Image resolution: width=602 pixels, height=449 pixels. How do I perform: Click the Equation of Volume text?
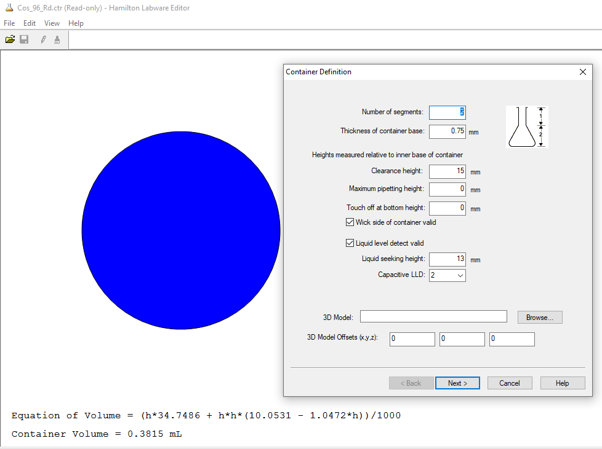pos(206,416)
